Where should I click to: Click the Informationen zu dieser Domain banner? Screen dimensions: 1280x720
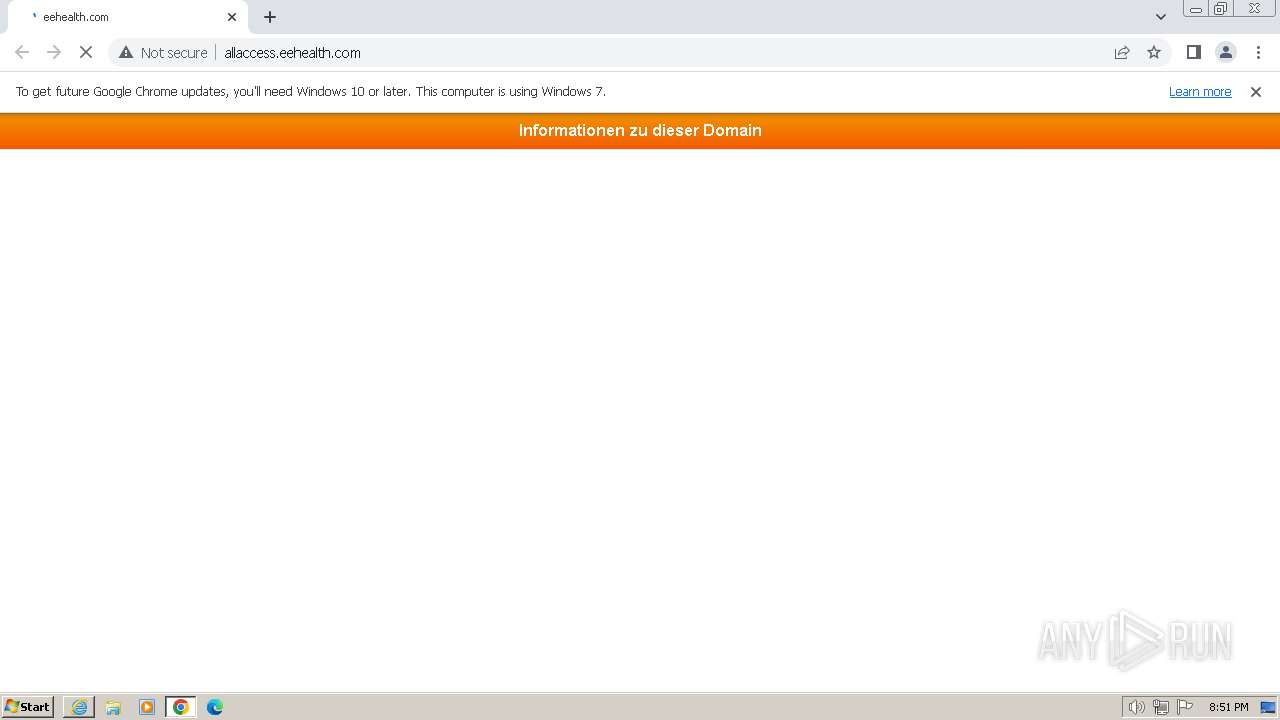click(640, 131)
